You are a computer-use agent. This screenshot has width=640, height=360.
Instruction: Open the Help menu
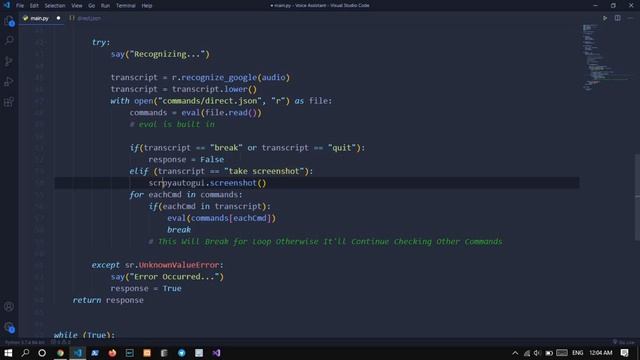tap(147, 6)
